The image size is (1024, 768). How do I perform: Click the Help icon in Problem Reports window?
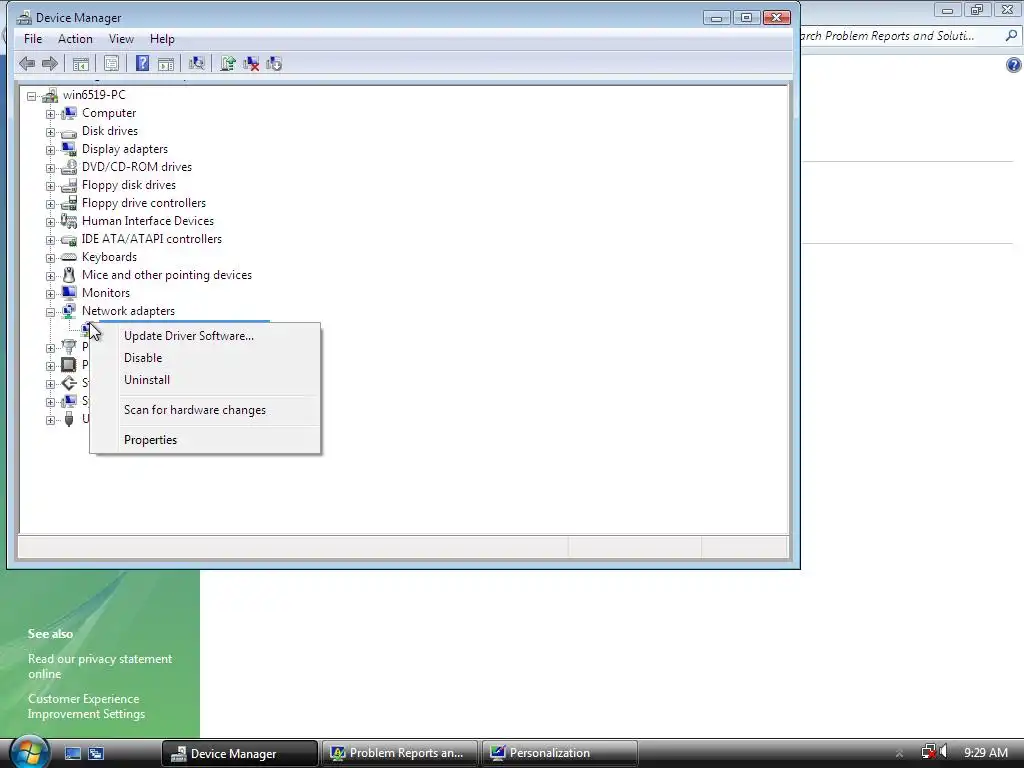(1014, 65)
